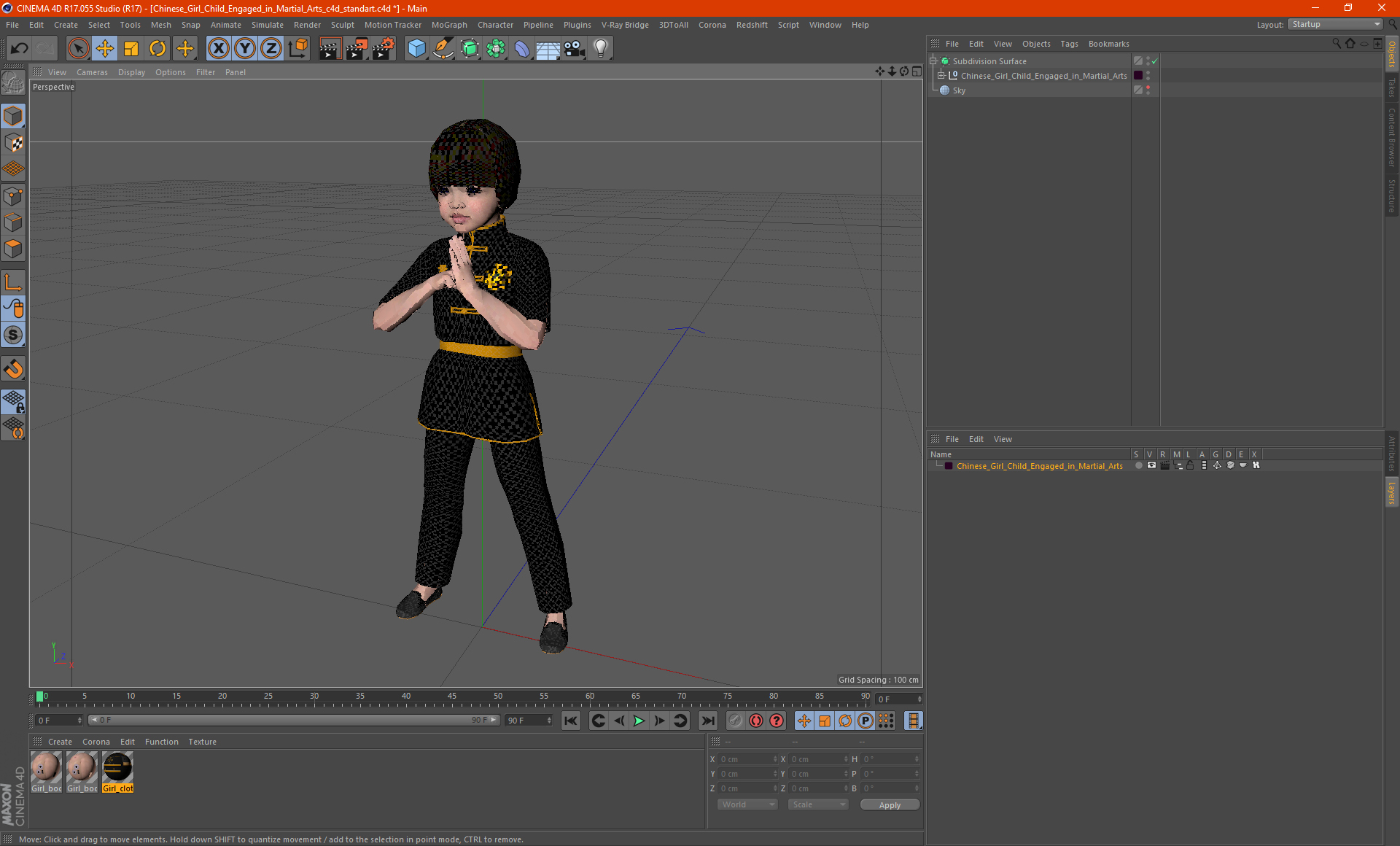This screenshot has width=1400, height=846.
Task: Toggle Sky visibility dots
Action: point(1148,90)
